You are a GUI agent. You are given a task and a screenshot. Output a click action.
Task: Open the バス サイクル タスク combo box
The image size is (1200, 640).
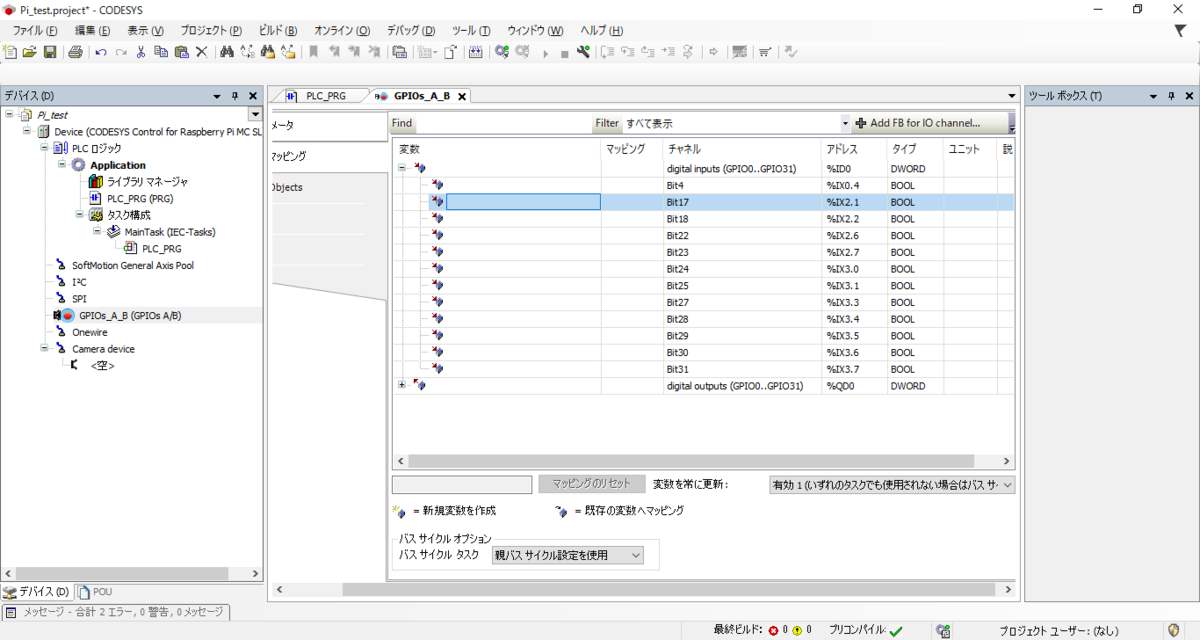[x=568, y=555]
